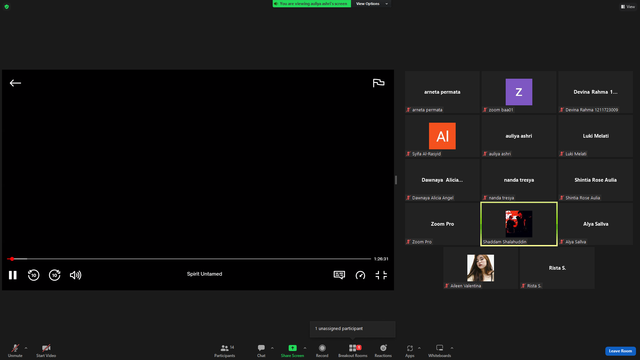Select the auliya ashri participant tile
Screen dimensions: 640x360
click(519, 136)
